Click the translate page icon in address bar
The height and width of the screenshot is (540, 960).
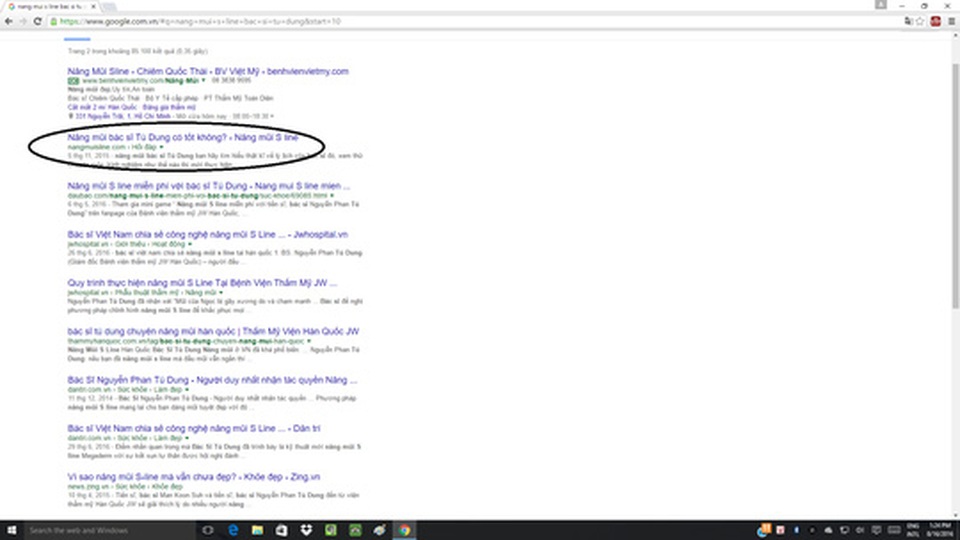tap(908, 20)
